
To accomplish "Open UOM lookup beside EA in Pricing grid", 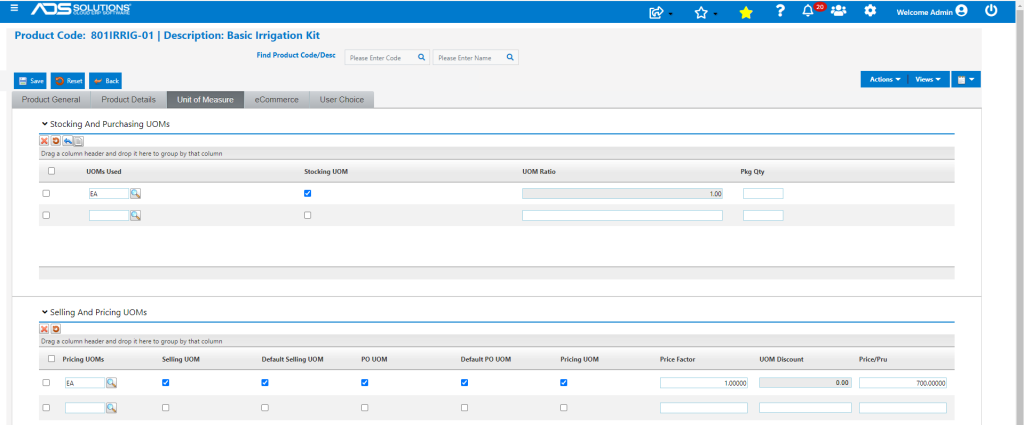I will [x=112, y=383].
